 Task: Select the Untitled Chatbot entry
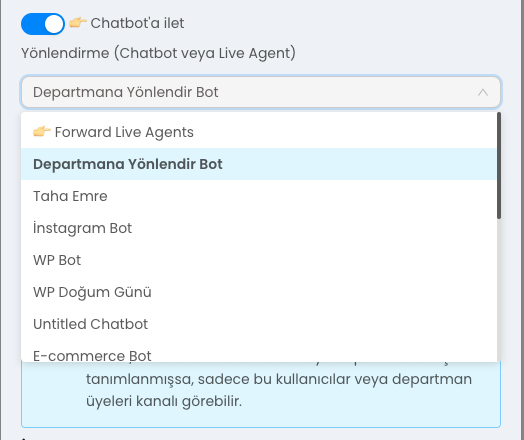pyautogui.click(x=259, y=324)
